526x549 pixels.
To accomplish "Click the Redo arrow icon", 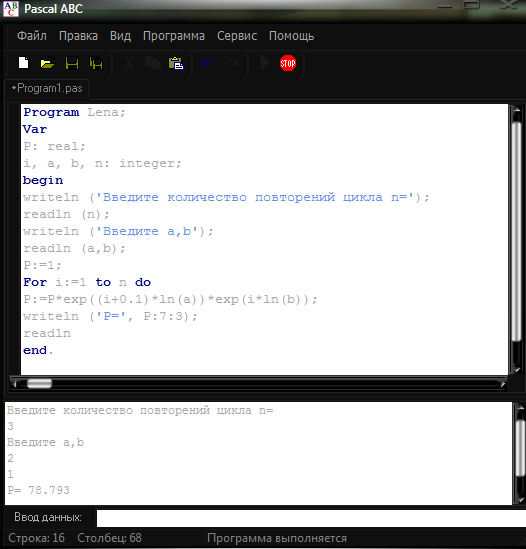I will pyautogui.click(x=232, y=63).
